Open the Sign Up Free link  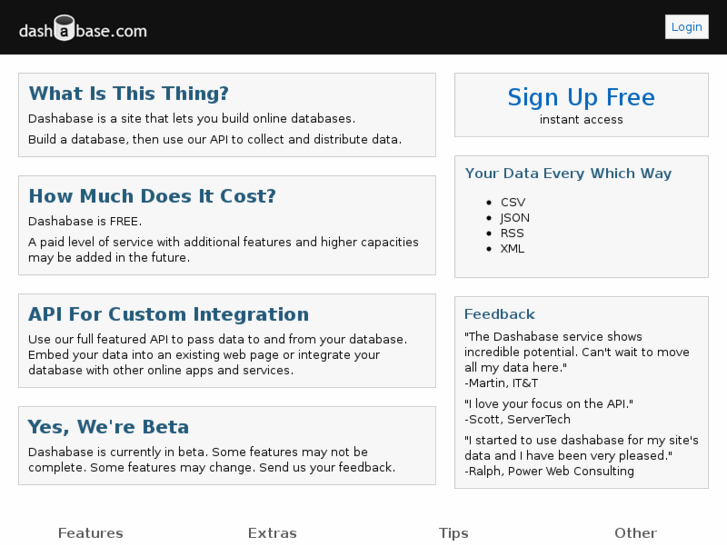(x=581, y=97)
